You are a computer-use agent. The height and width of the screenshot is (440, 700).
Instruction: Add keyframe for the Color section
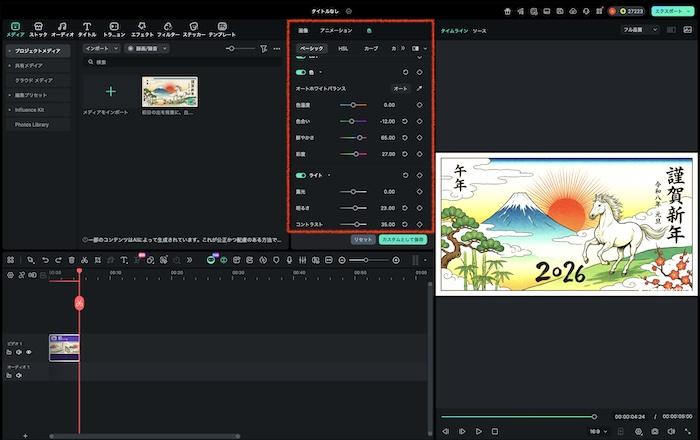tap(419, 72)
